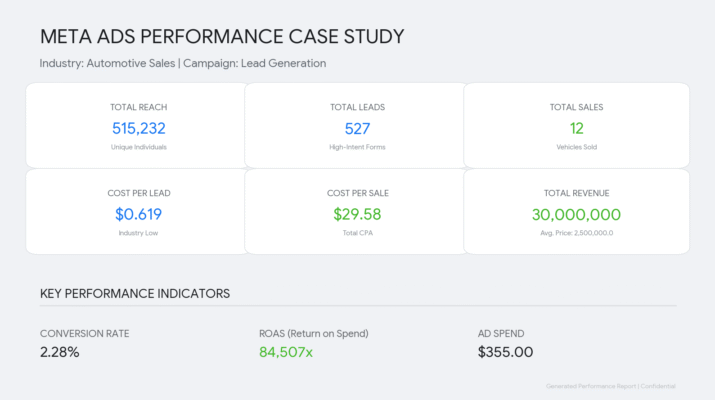Click the Total Revenue value 30,000,000

coord(576,214)
